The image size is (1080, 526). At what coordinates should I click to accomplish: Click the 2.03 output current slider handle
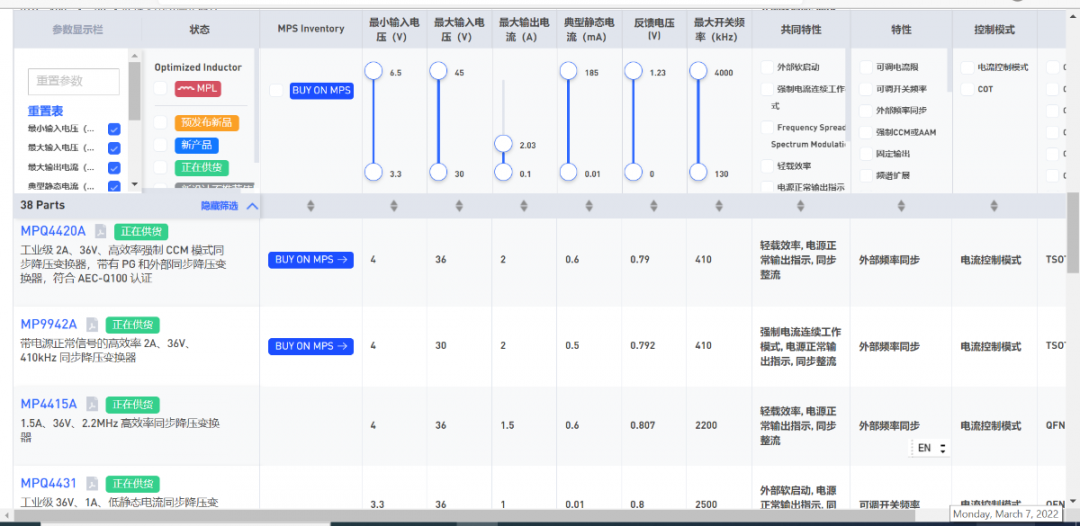pyautogui.click(x=503, y=143)
